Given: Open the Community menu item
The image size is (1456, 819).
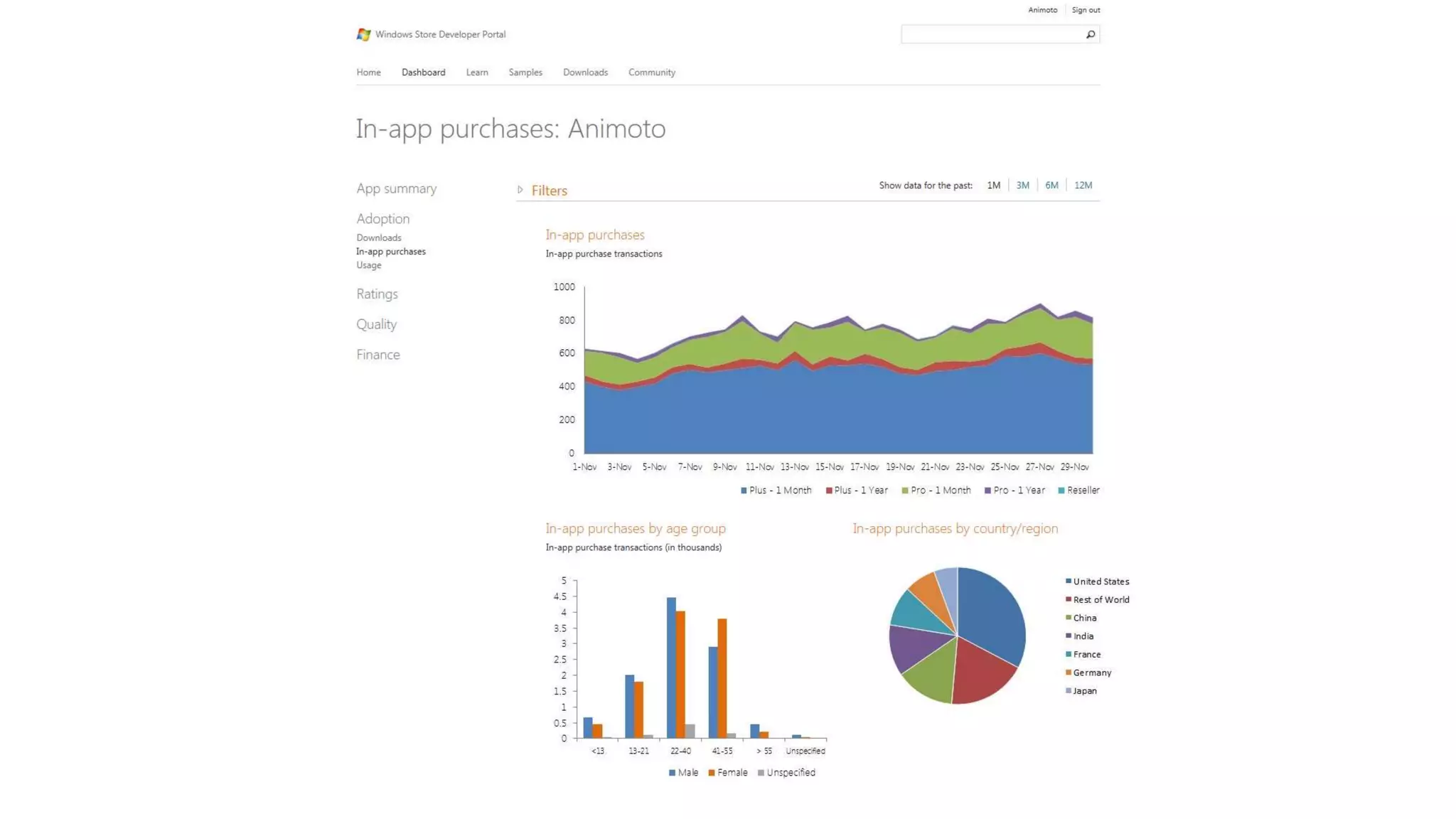Looking at the screenshot, I should [651, 73].
